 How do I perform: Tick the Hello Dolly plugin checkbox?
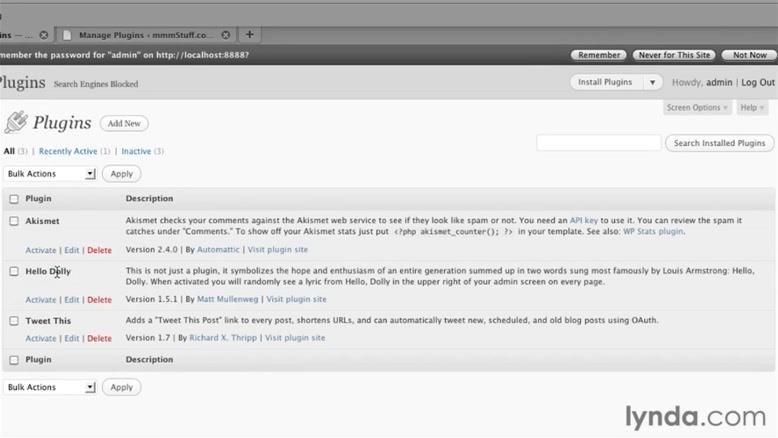coord(14,271)
